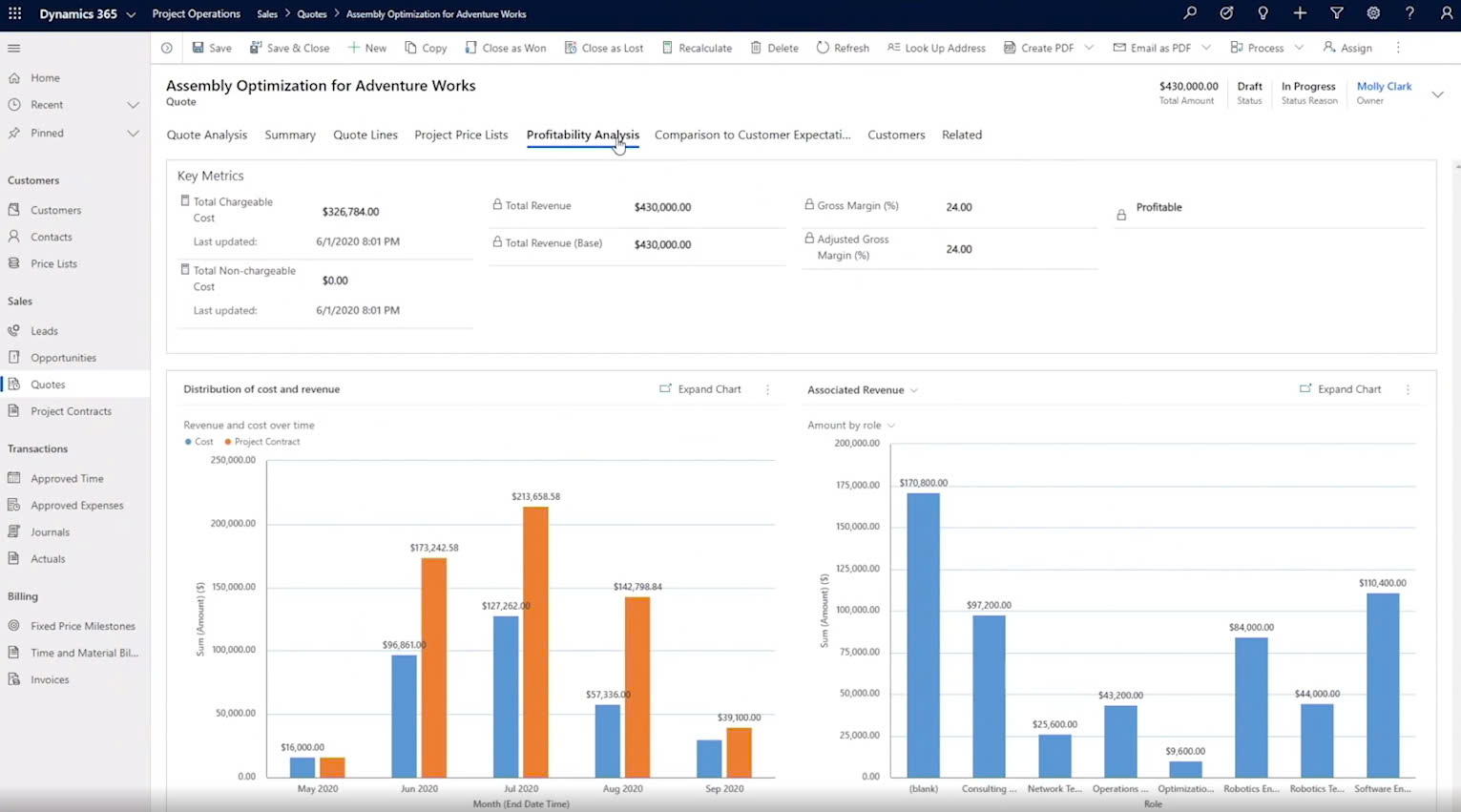Viewport: 1461px width, 812px height.
Task: Collapse the sidebar with hamburger icon
Action: [13, 48]
